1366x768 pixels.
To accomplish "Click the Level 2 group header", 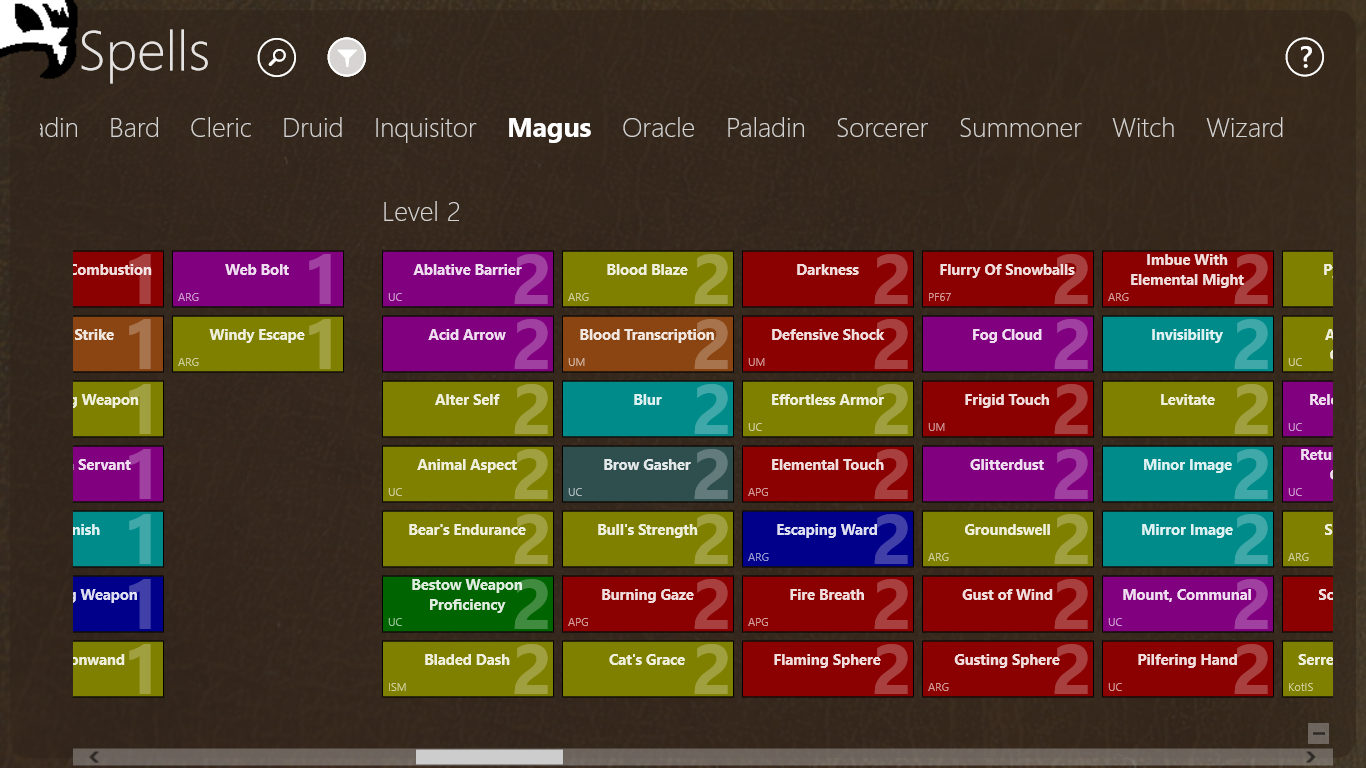I will coord(421,212).
